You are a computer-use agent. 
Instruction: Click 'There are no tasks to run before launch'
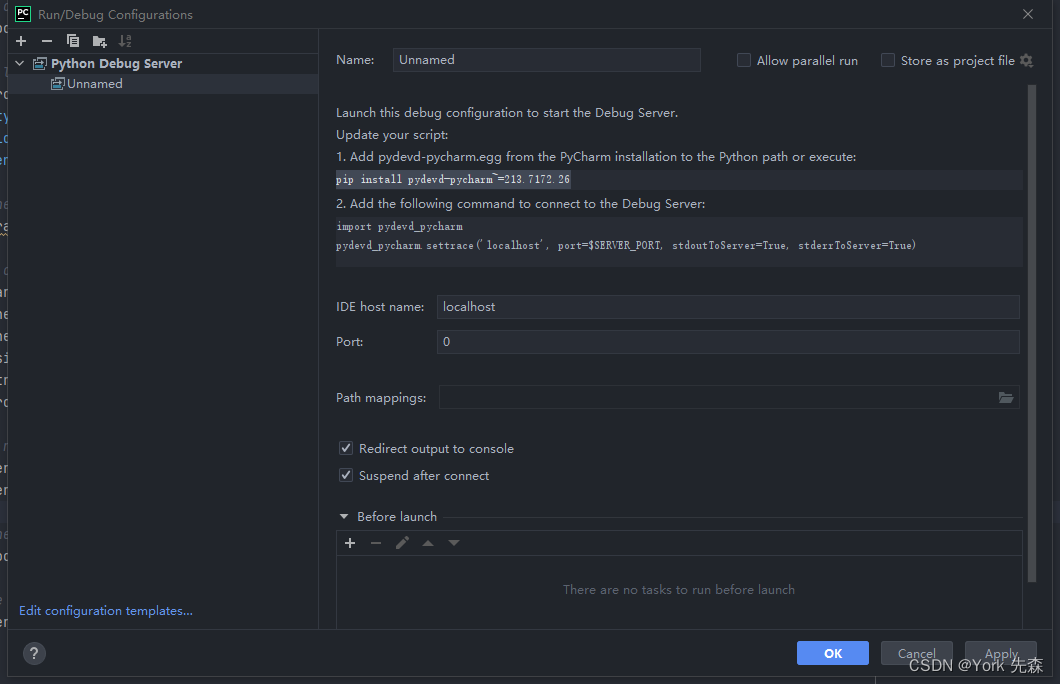tap(679, 590)
